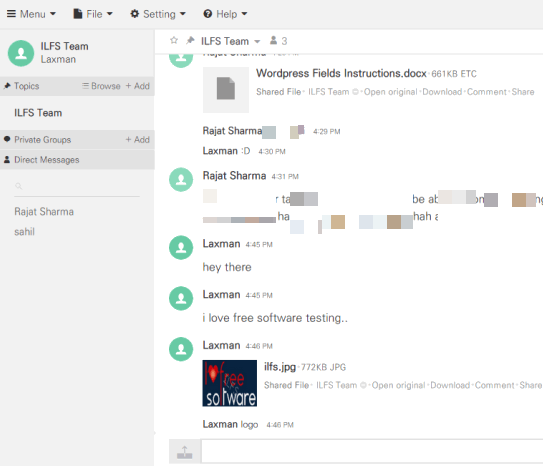The image size is (543, 466).
Task: Open direct message with Rajat Sharma
Action: [x=44, y=212]
